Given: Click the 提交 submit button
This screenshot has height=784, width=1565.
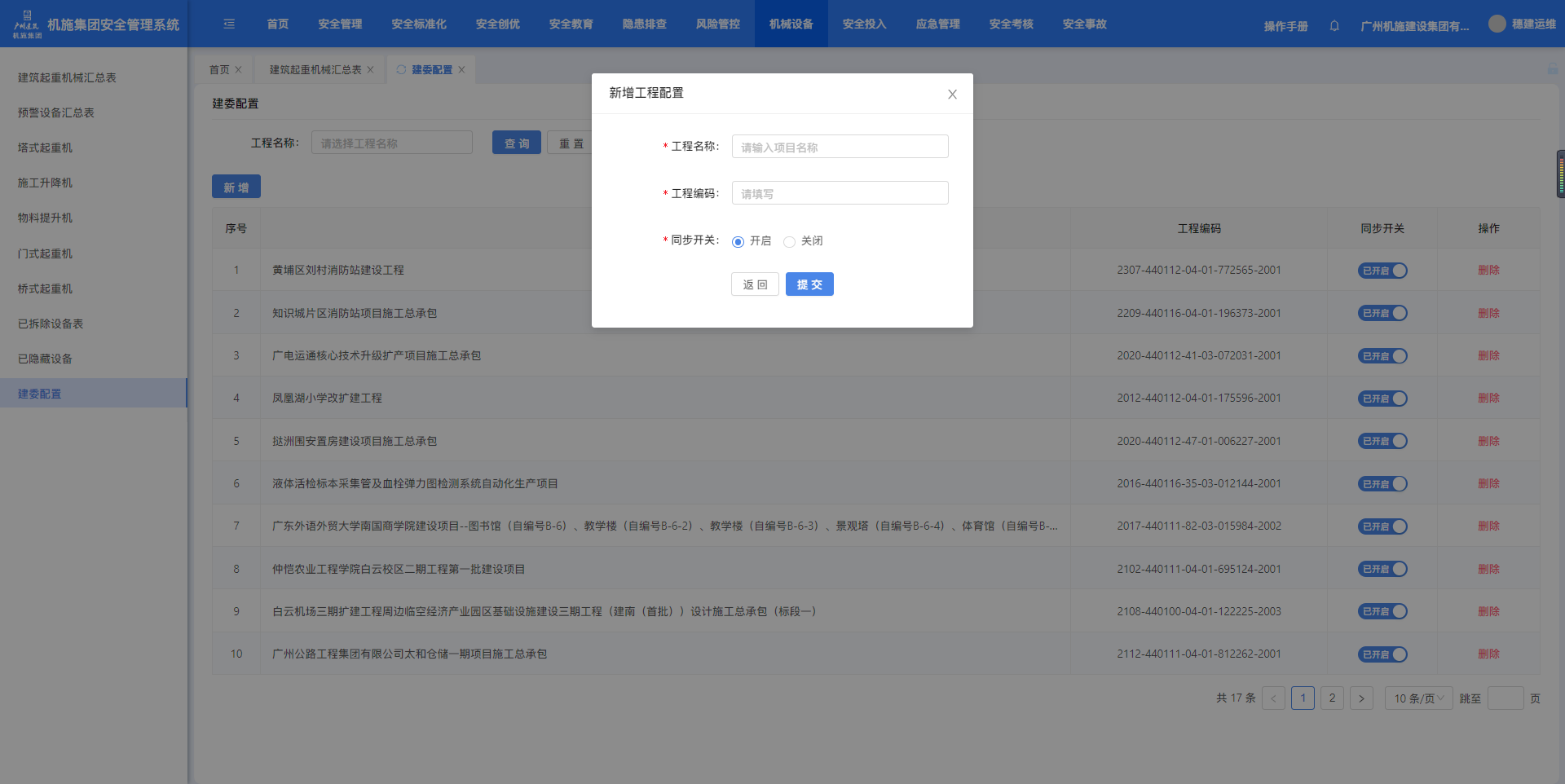Looking at the screenshot, I should [x=809, y=284].
